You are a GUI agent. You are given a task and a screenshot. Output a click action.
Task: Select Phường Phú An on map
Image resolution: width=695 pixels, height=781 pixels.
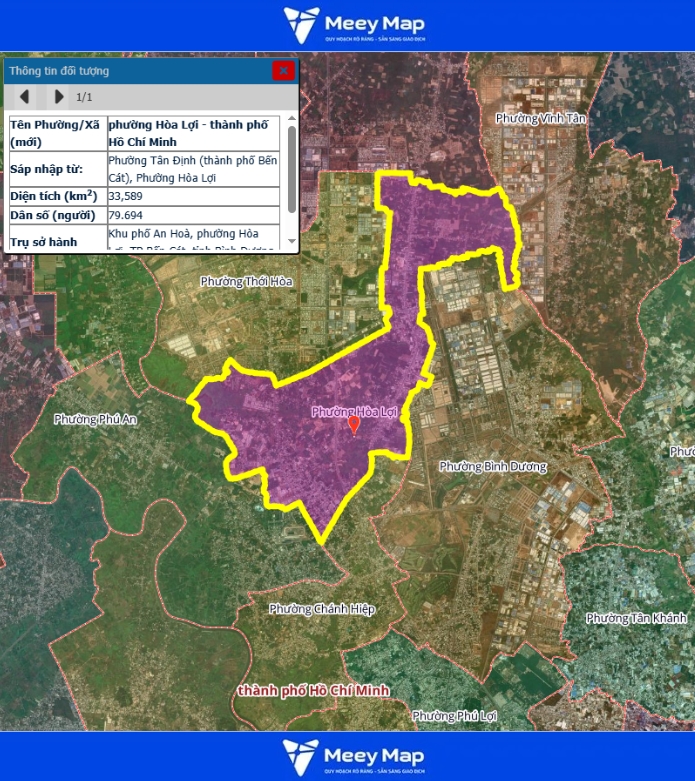95,419
